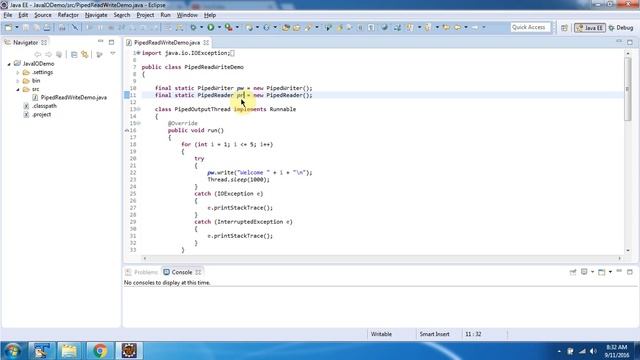
Task: Expand the .settings folder
Action: [x=18, y=73]
